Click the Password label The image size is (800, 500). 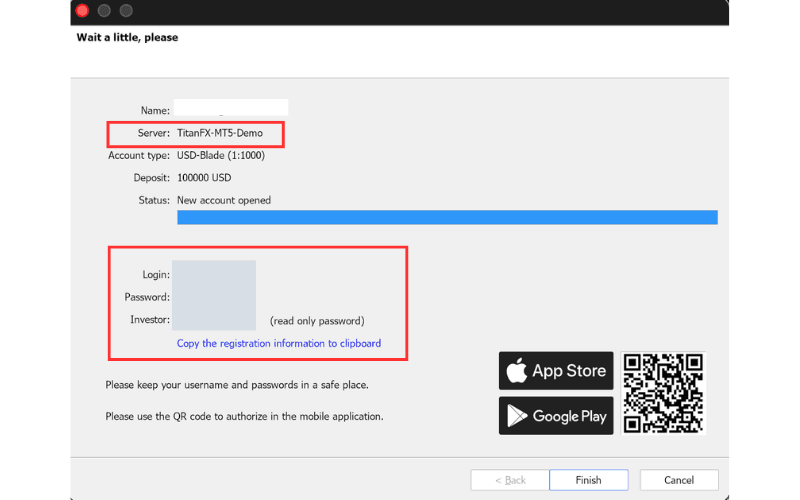coord(147,297)
